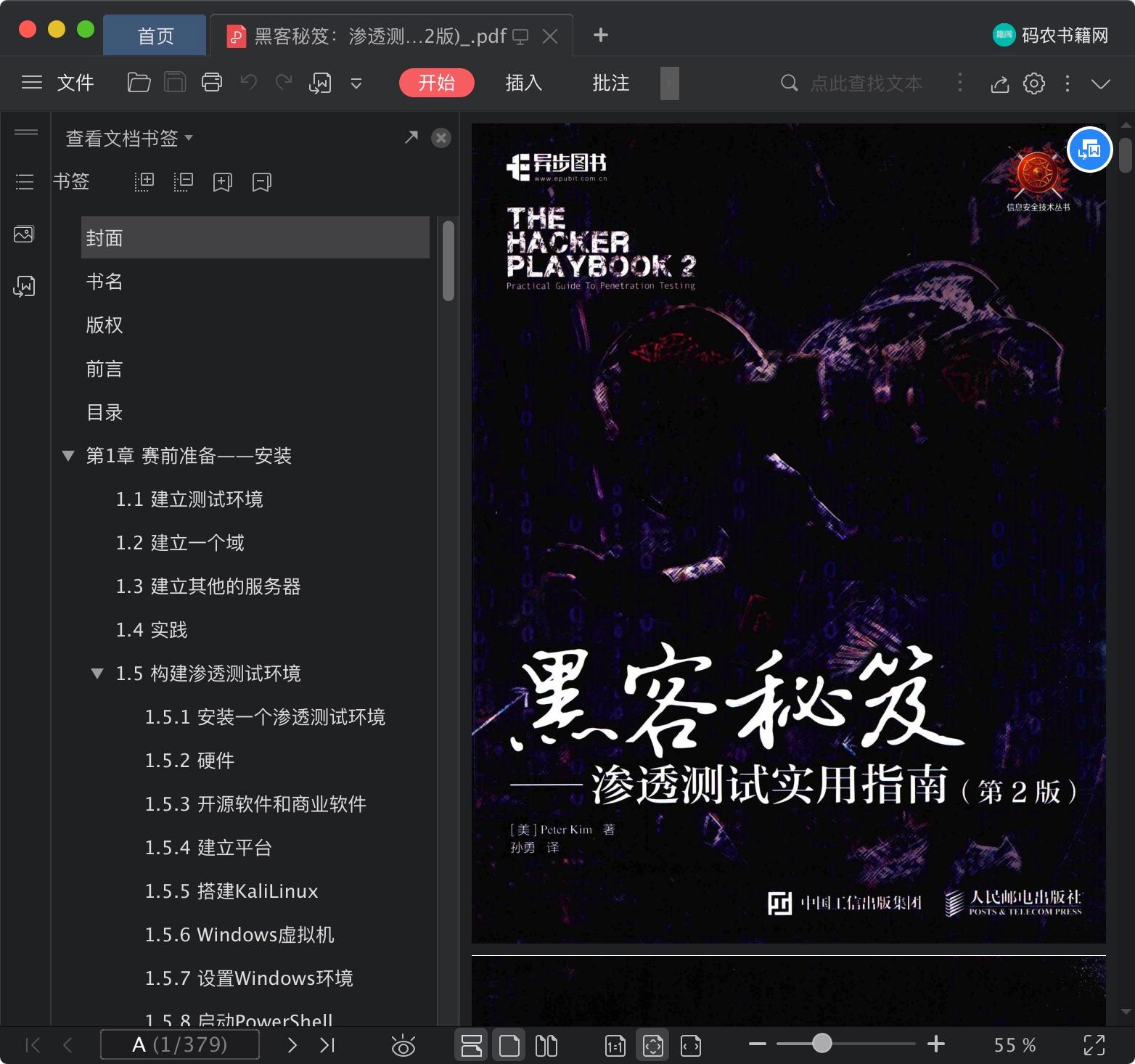
Task: Click the blue floating convert button
Action: pos(1090,150)
